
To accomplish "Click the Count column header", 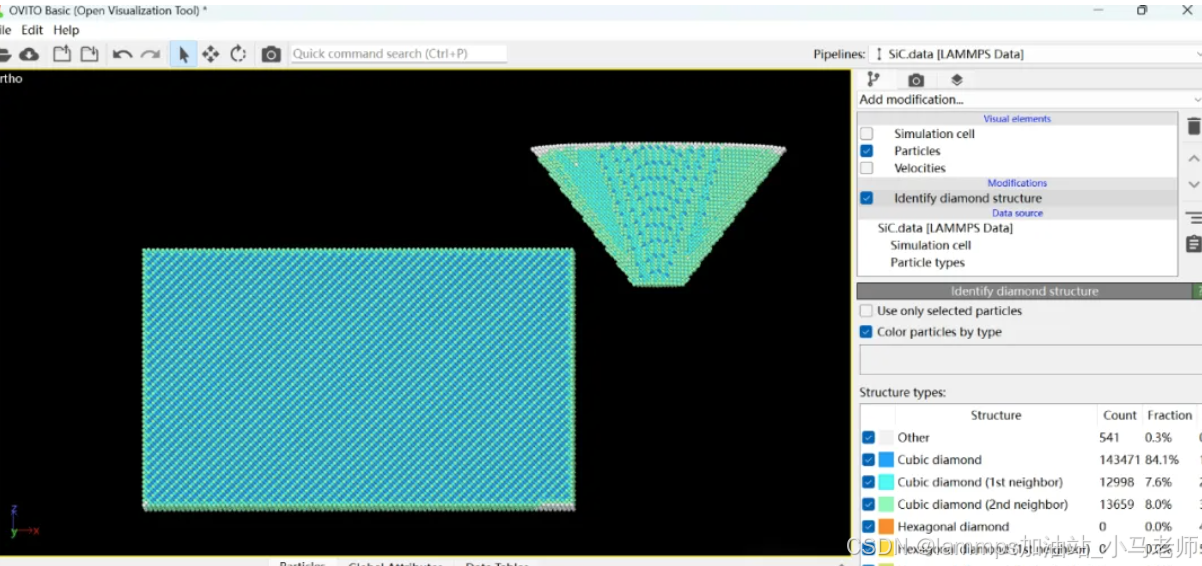I will tap(1120, 415).
